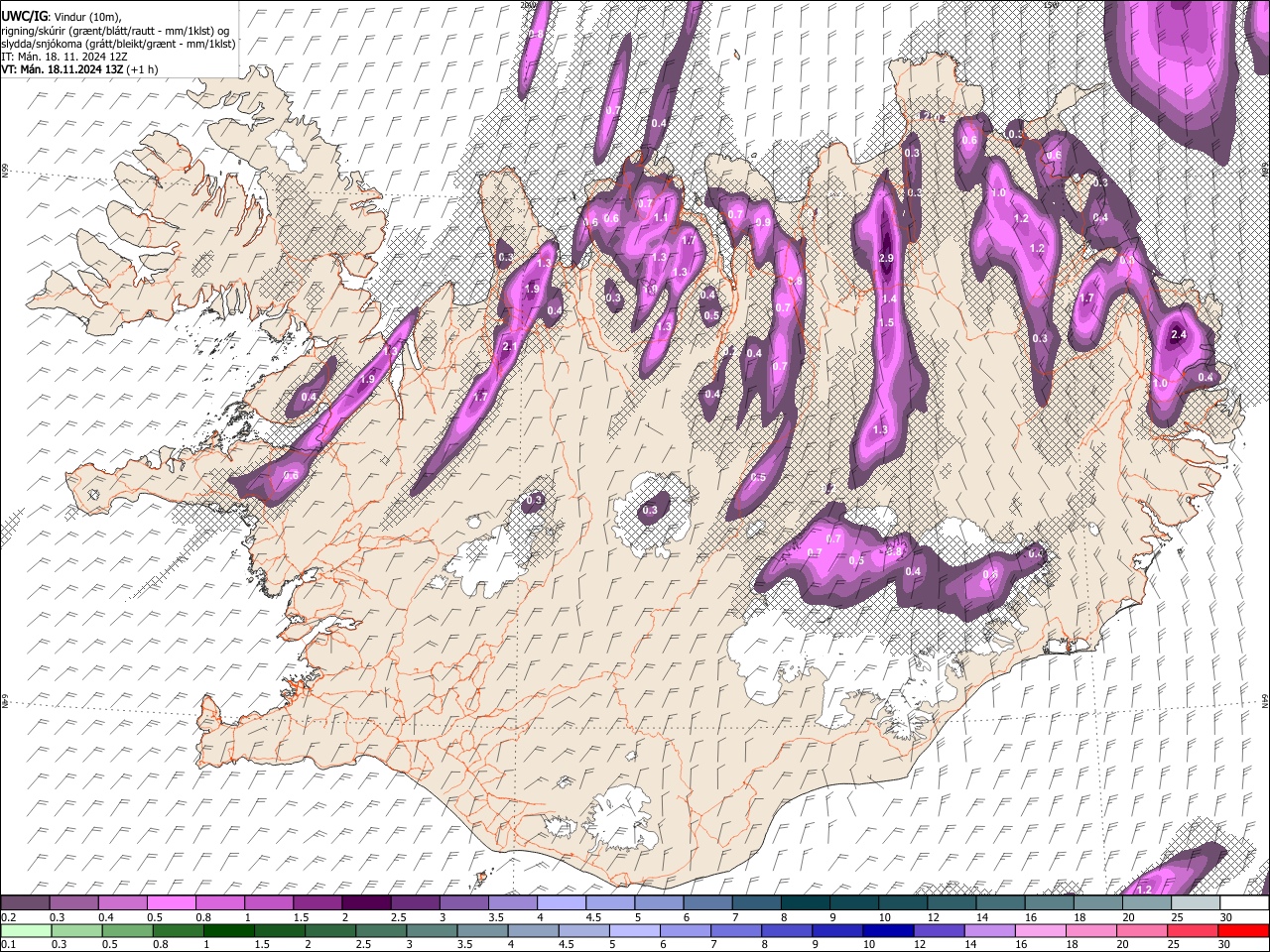Click the upper legend swatch starting at 12

point(952,902)
